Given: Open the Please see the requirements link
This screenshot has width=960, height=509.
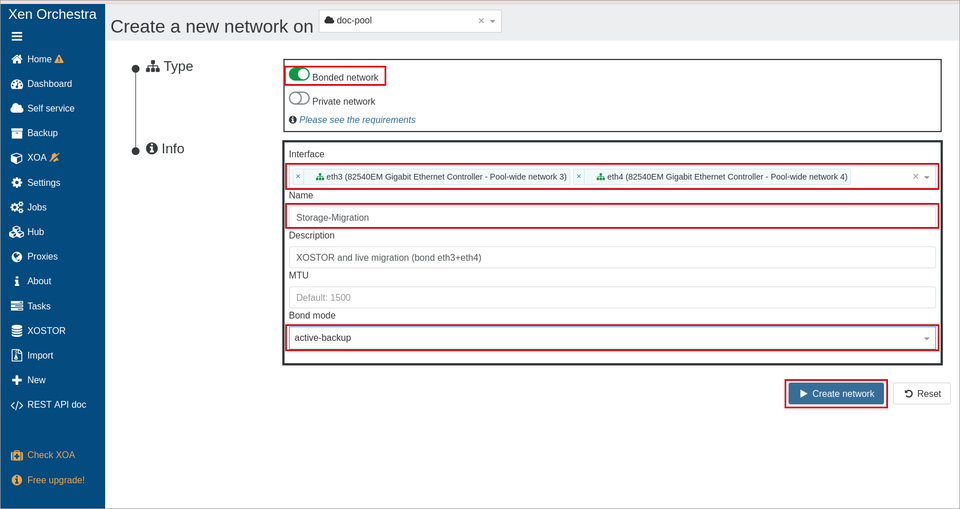Looking at the screenshot, I should pyautogui.click(x=358, y=120).
